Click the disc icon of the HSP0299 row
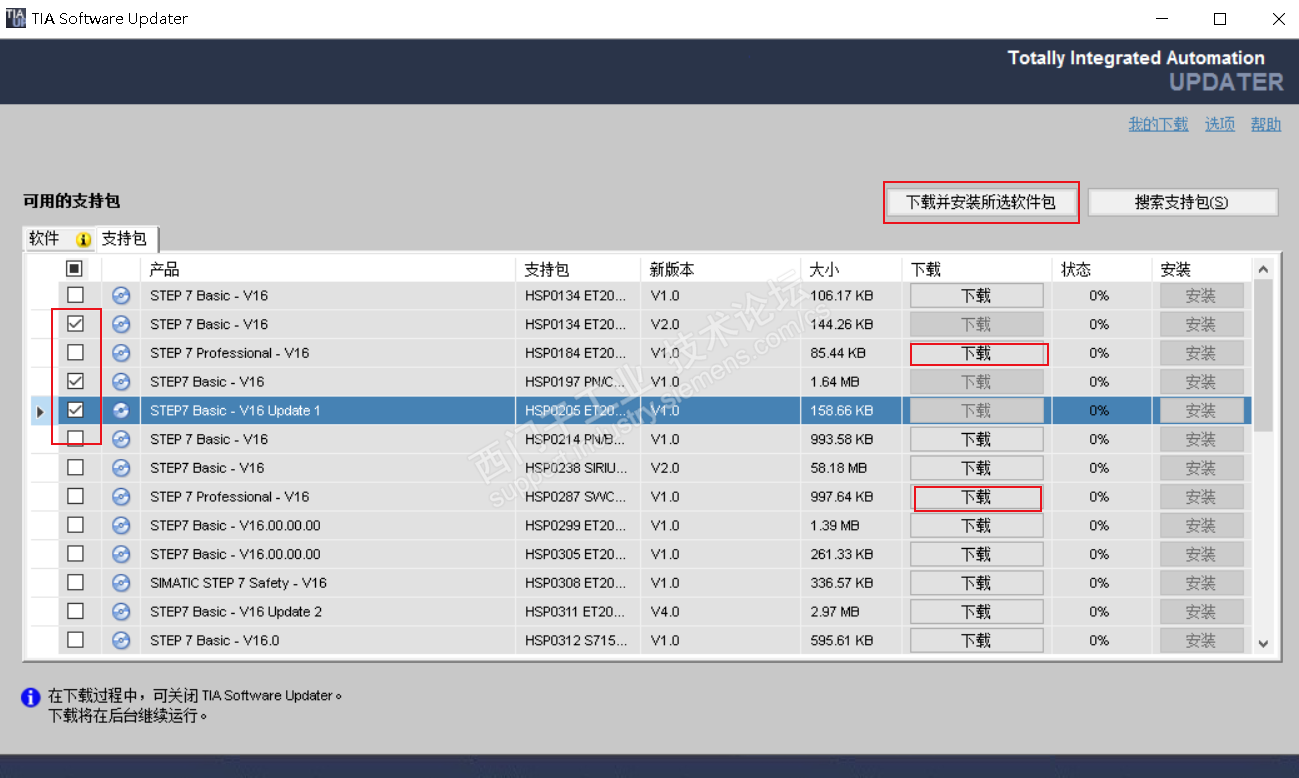Image resolution: width=1299 pixels, height=778 pixels. [121, 525]
